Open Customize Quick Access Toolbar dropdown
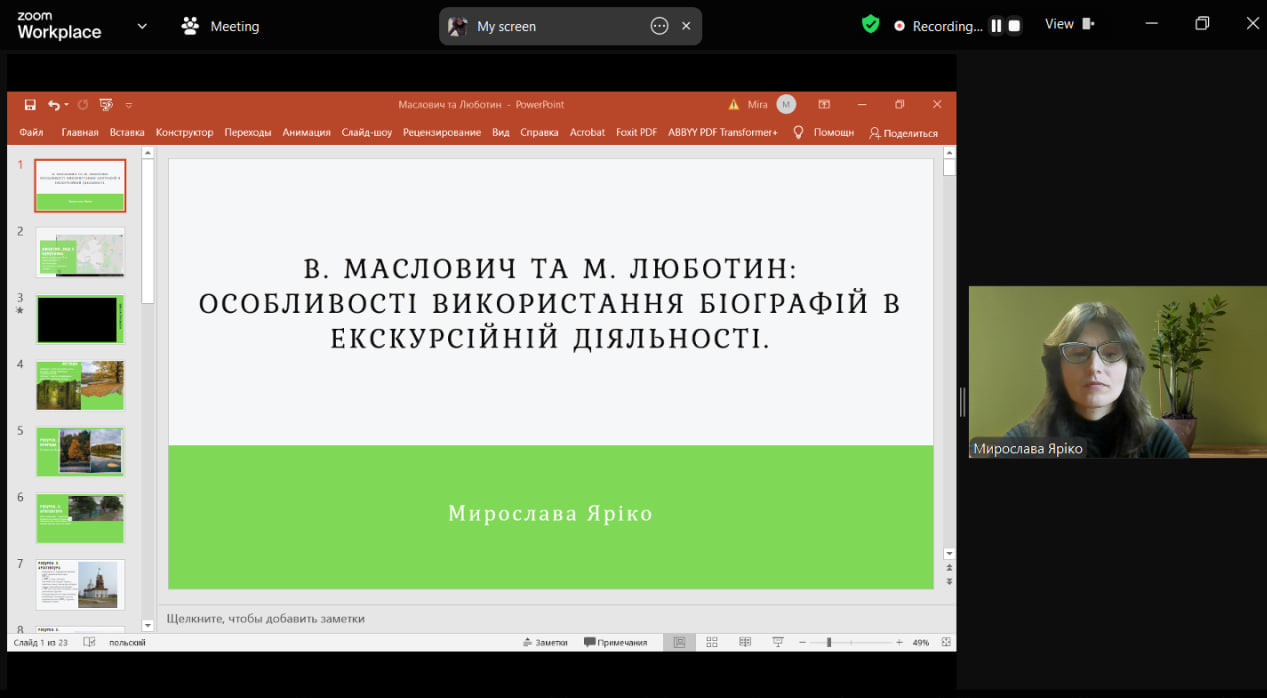 coord(129,104)
